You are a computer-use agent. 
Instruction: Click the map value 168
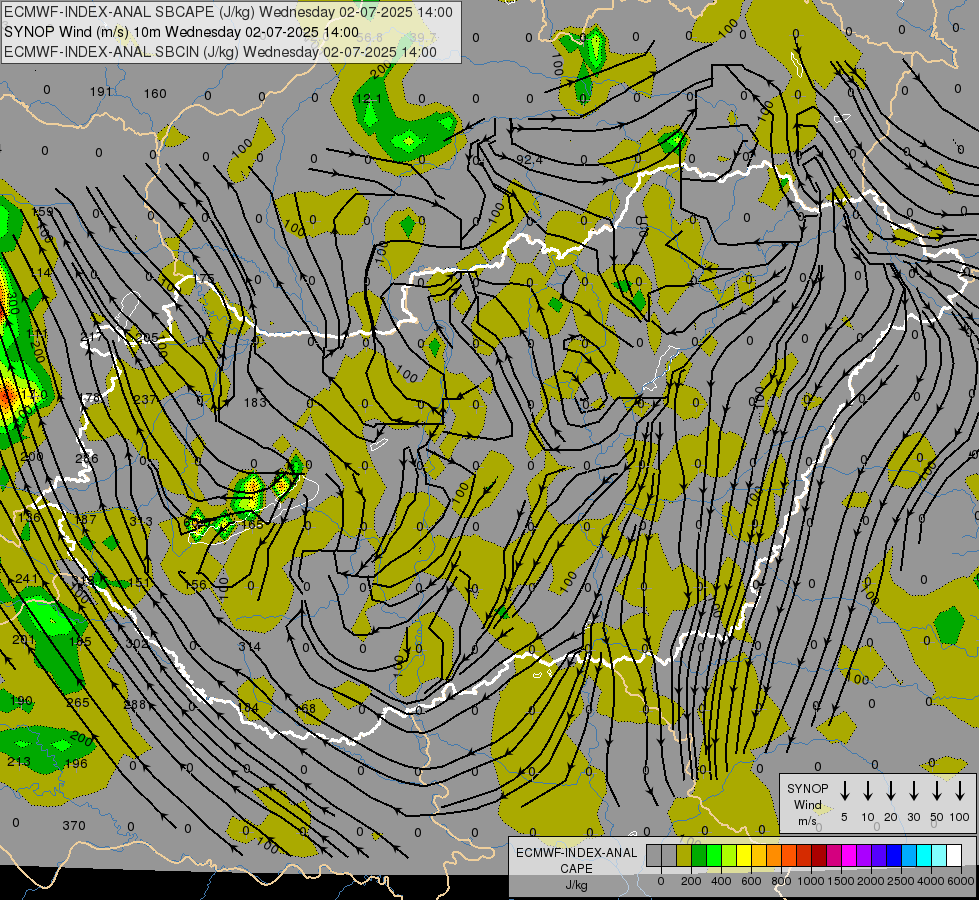[x=305, y=708]
